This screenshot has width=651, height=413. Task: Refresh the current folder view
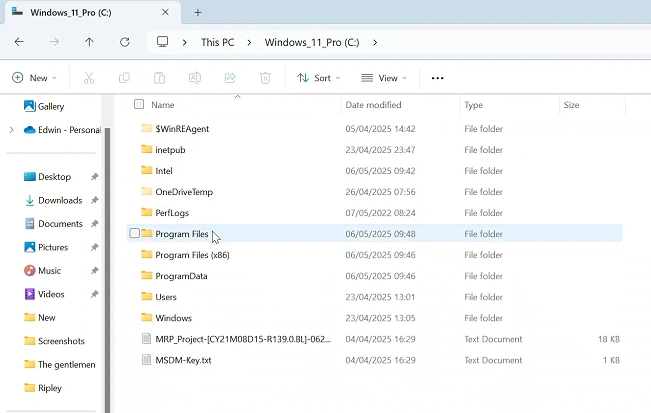pyautogui.click(x=125, y=42)
